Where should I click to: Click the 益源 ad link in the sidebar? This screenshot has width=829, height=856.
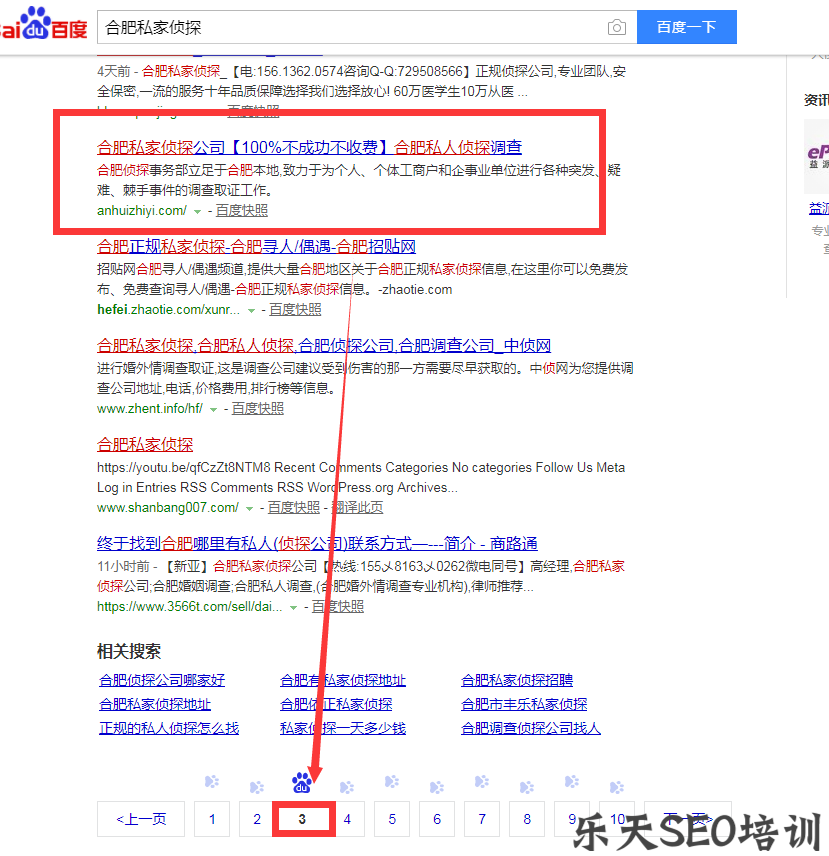(818, 208)
